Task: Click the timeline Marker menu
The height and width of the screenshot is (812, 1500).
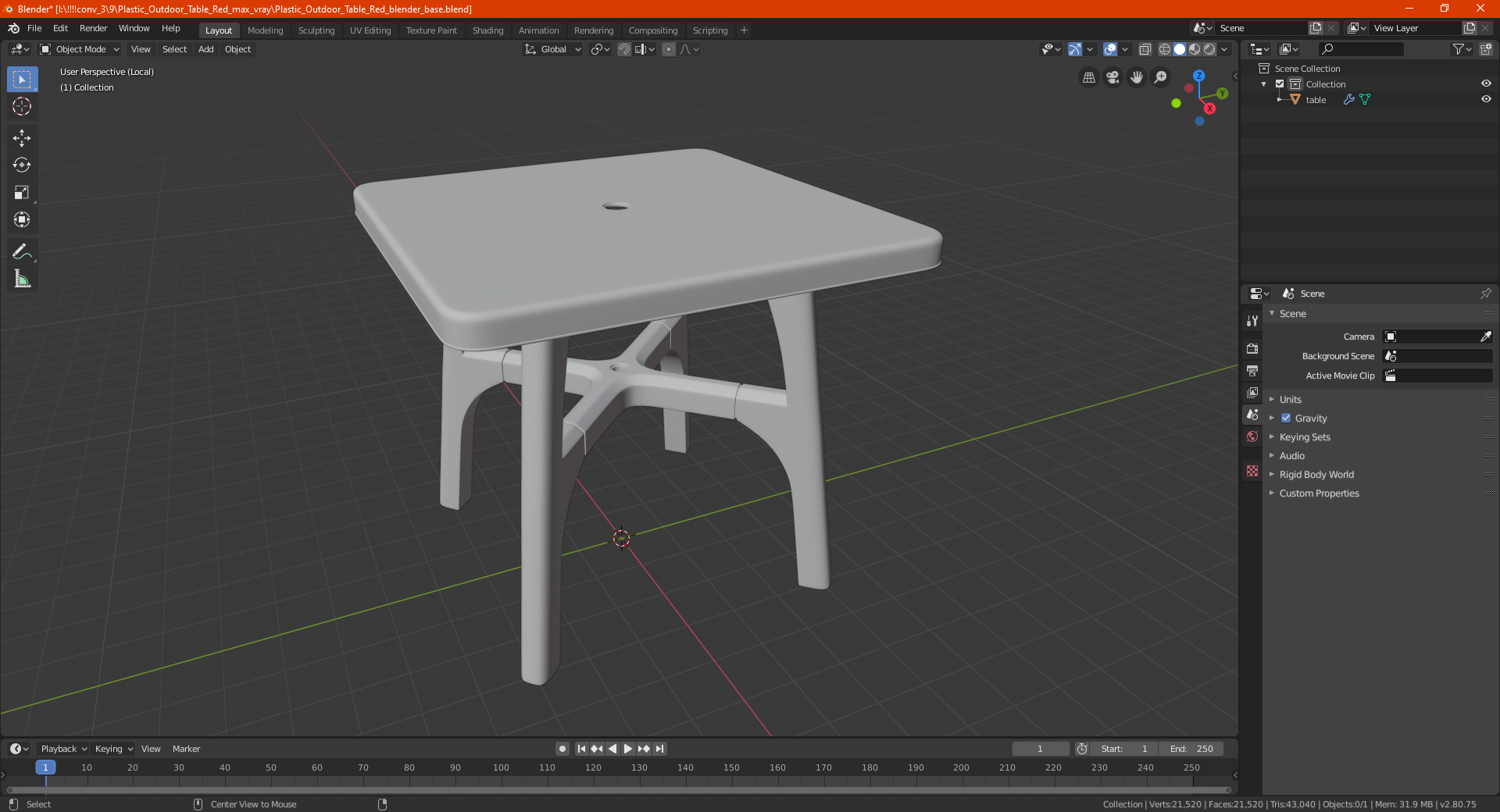Action: pyautogui.click(x=186, y=749)
